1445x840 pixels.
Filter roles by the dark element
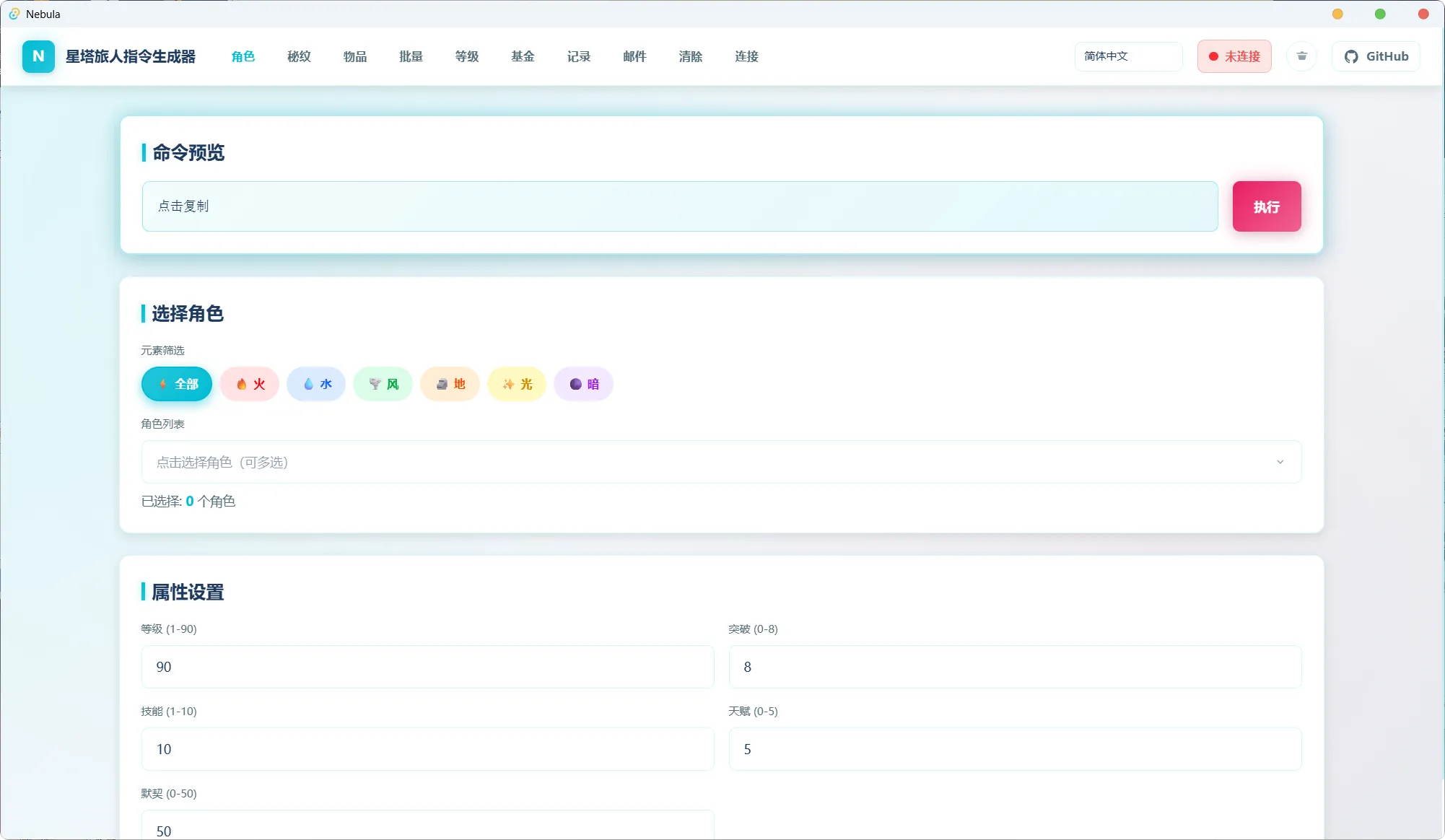[x=583, y=384]
